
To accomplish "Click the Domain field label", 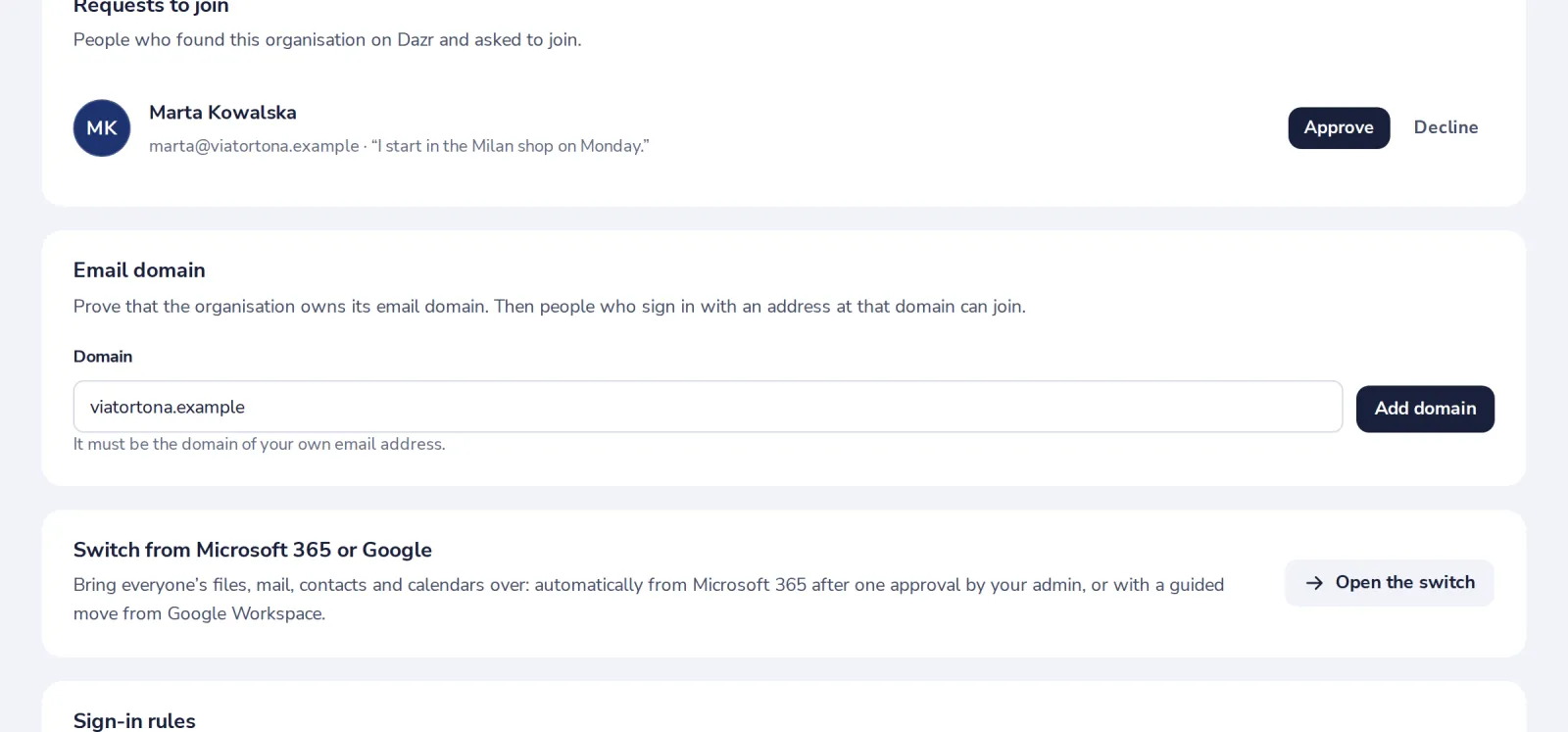I will [103, 357].
